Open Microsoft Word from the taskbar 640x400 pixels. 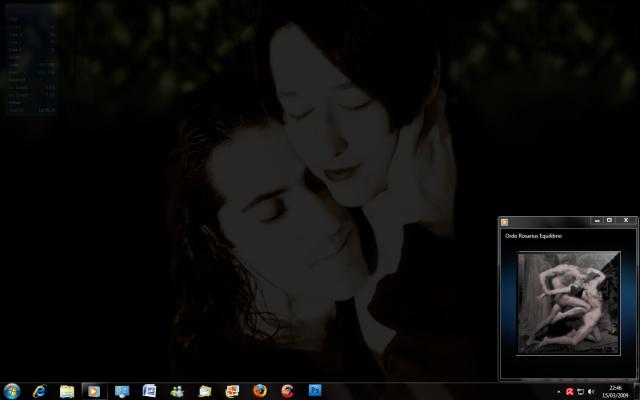[x=150, y=391]
